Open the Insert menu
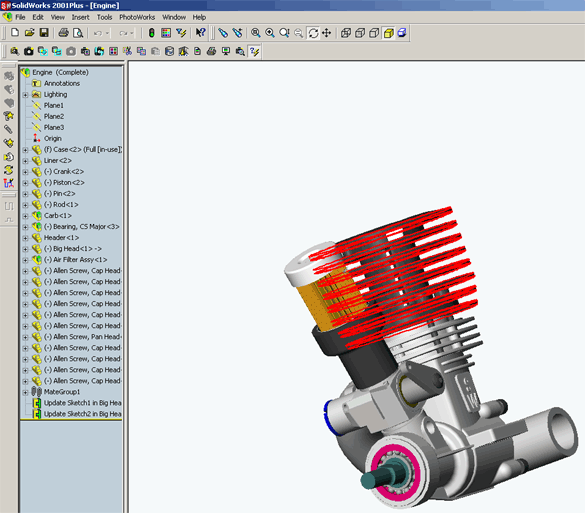 (x=80, y=17)
